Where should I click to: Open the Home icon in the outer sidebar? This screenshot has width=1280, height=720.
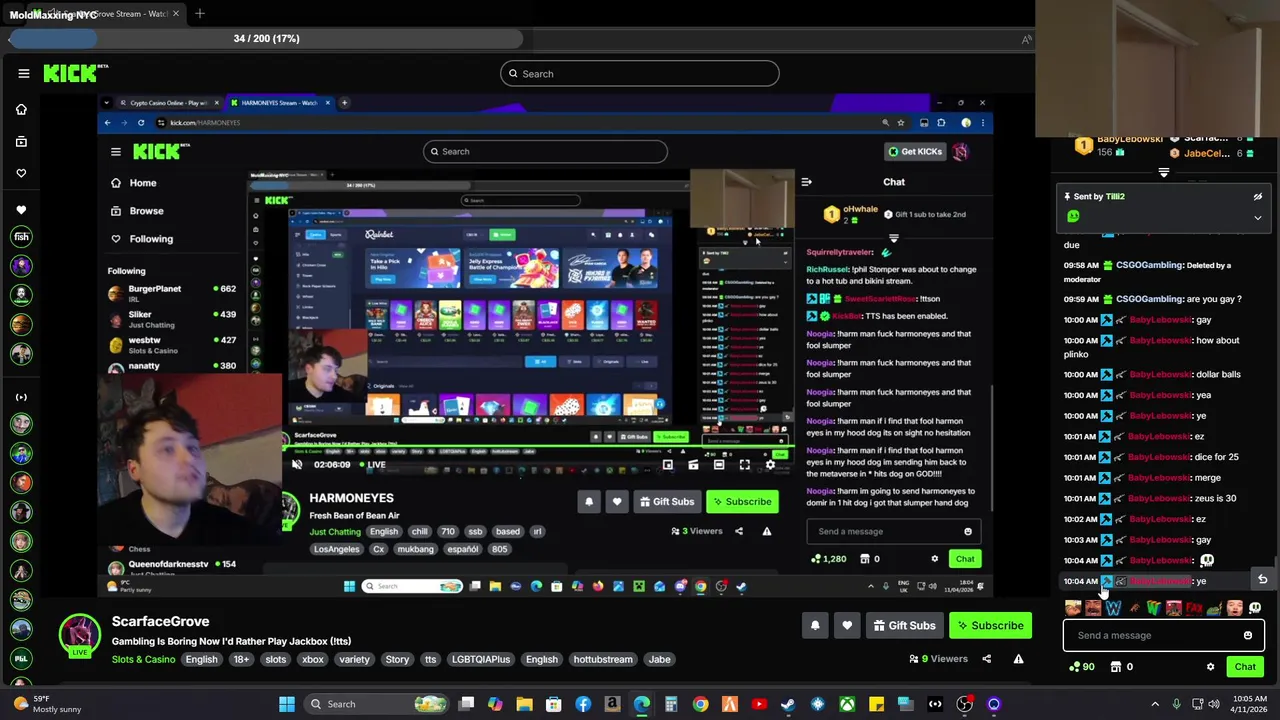21,109
